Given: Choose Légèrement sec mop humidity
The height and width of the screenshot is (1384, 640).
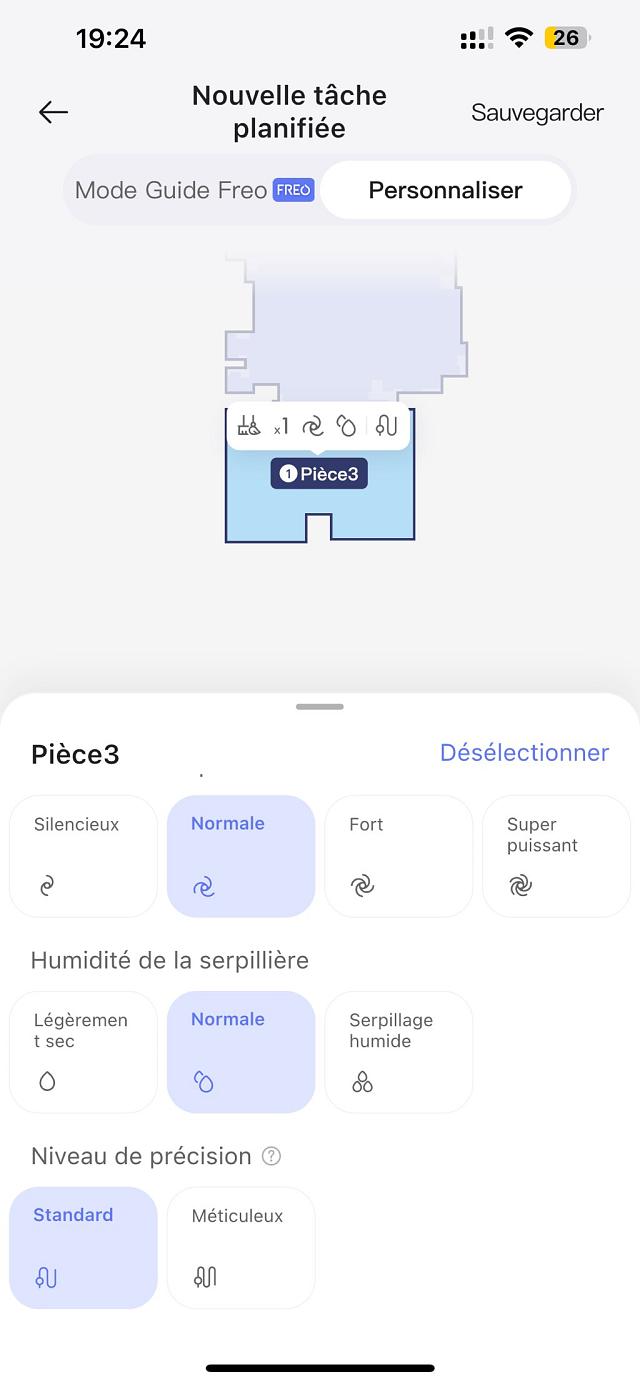Looking at the screenshot, I should pos(83,1052).
